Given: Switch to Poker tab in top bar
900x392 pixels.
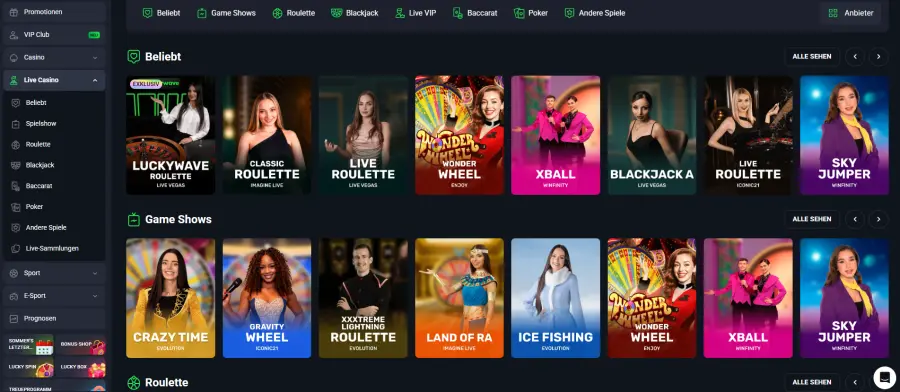Looking at the screenshot, I should click(531, 13).
